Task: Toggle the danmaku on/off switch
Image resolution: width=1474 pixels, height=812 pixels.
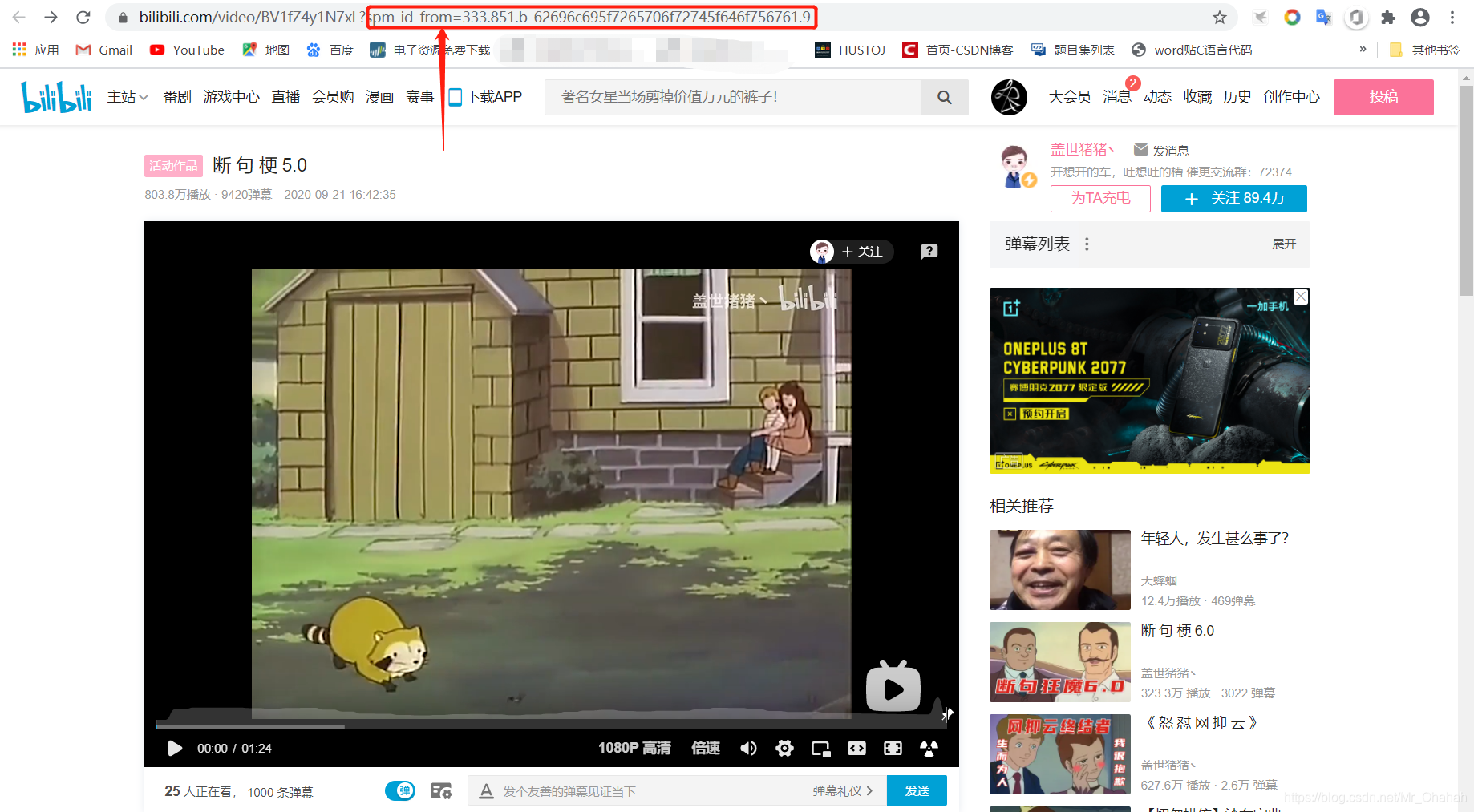Action: 400,791
